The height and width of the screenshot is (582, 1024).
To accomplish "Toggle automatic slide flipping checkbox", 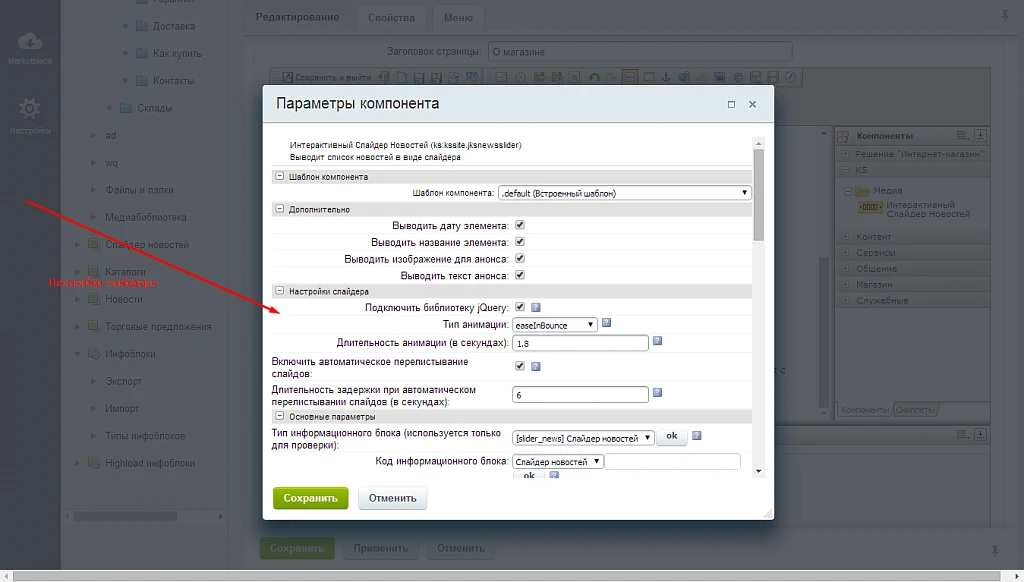I will point(520,366).
